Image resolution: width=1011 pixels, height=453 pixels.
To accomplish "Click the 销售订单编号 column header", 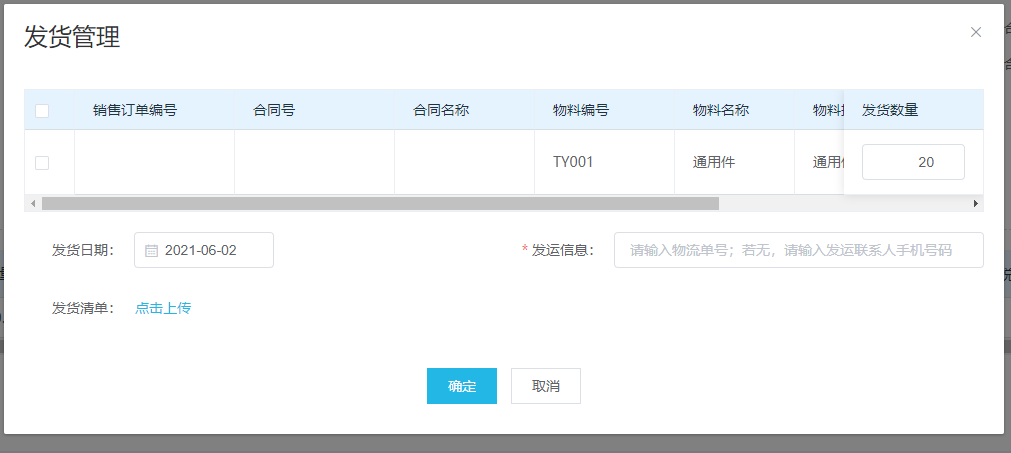I will point(135,110).
